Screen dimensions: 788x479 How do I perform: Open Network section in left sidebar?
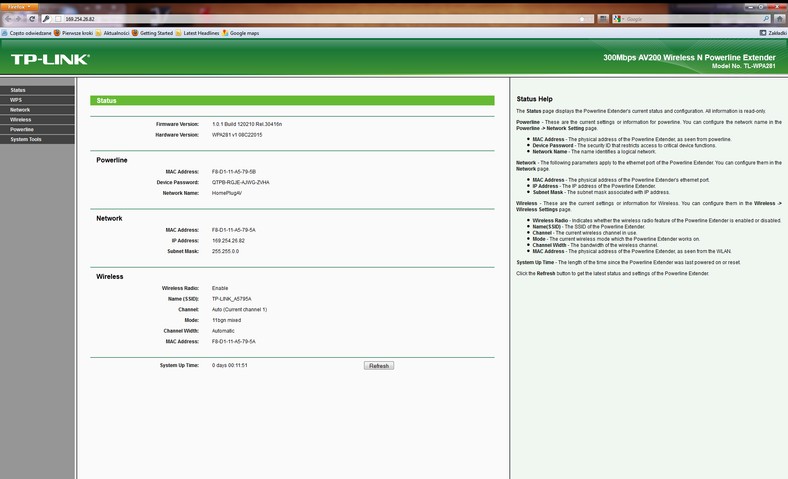(20, 110)
